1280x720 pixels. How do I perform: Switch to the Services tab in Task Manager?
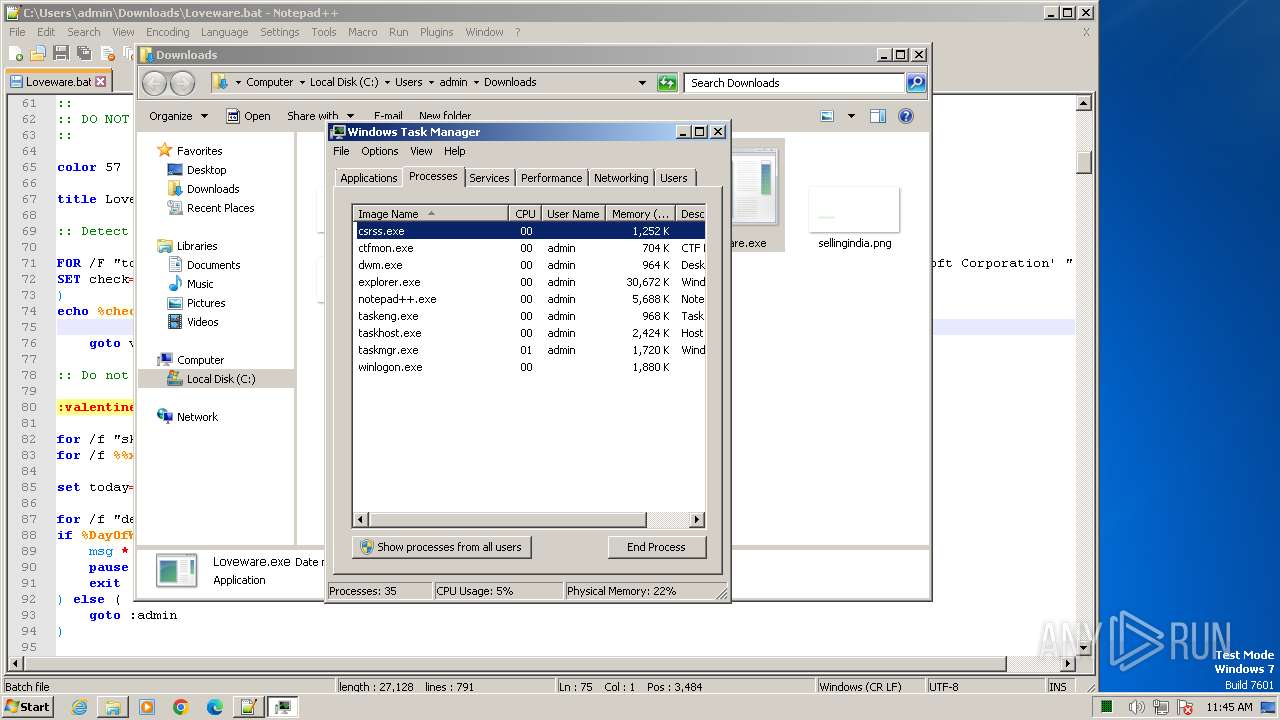click(489, 178)
